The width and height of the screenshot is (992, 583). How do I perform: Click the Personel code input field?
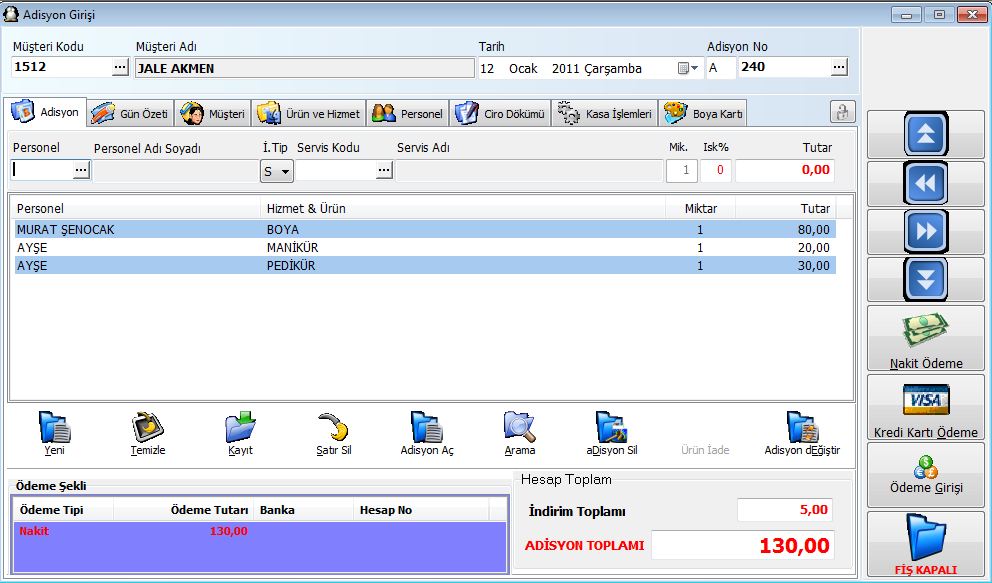point(42,170)
